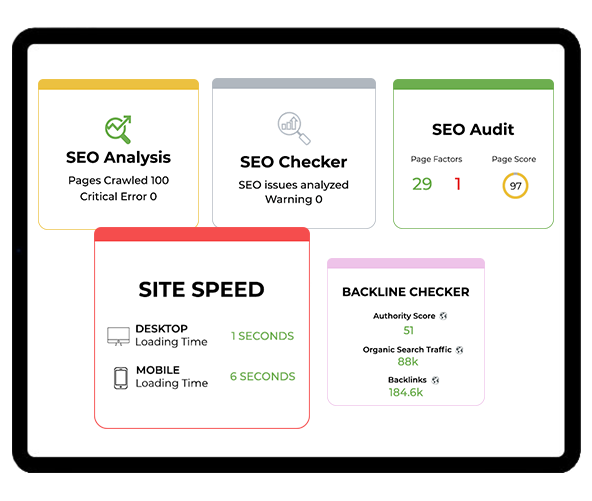Viewport: 592px width, 501px height.
Task: Select the SITE SPEED heading
Action: click(202, 290)
